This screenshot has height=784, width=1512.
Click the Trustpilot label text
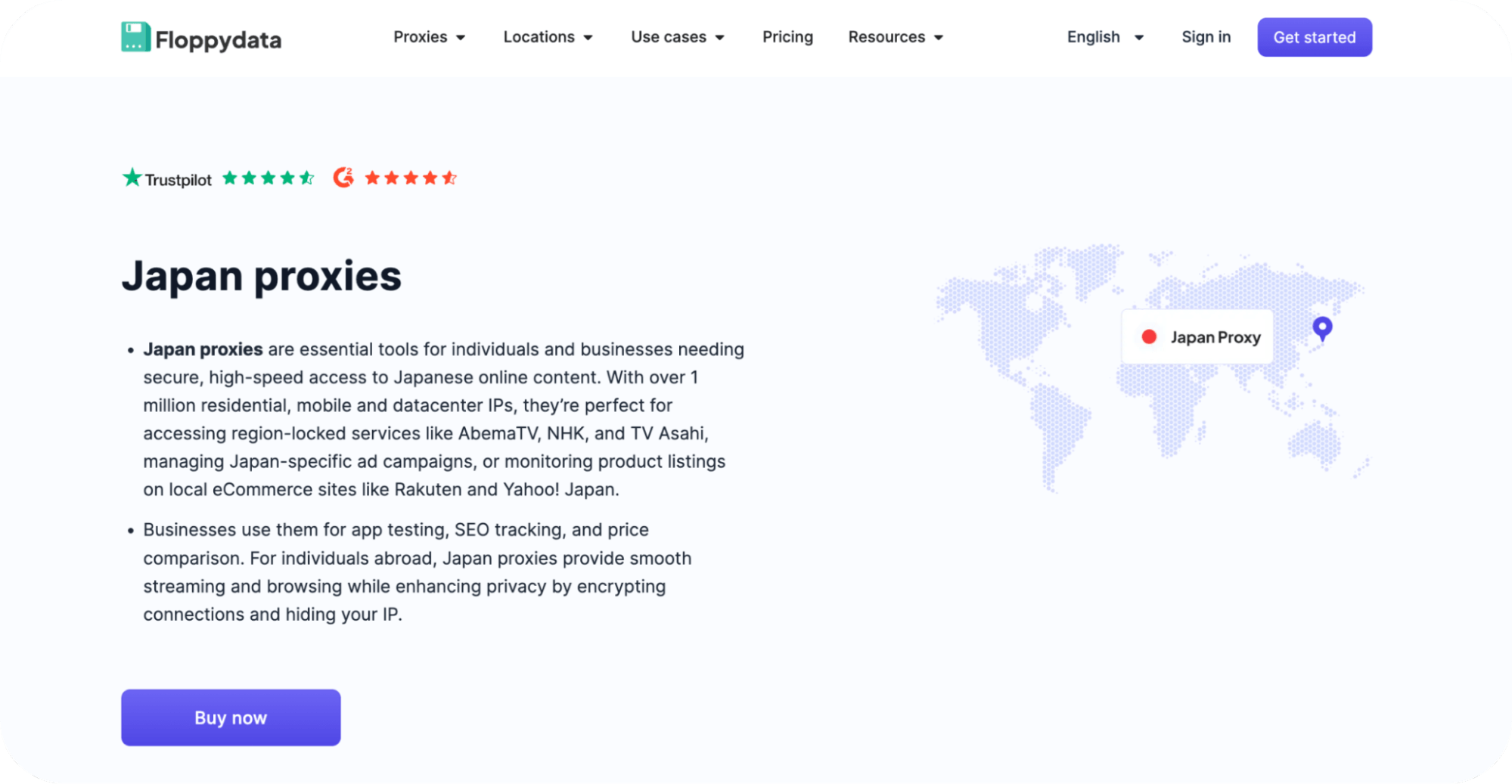click(179, 180)
